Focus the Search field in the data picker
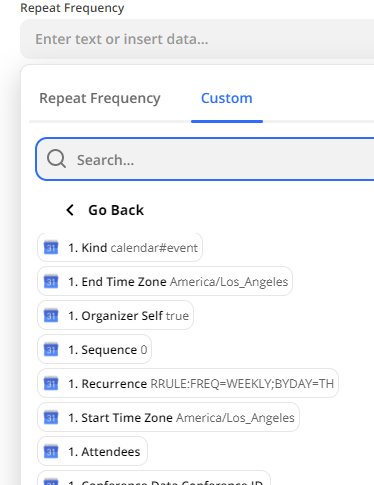The width and height of the screenshot is (374, 485). pos(205,159)
